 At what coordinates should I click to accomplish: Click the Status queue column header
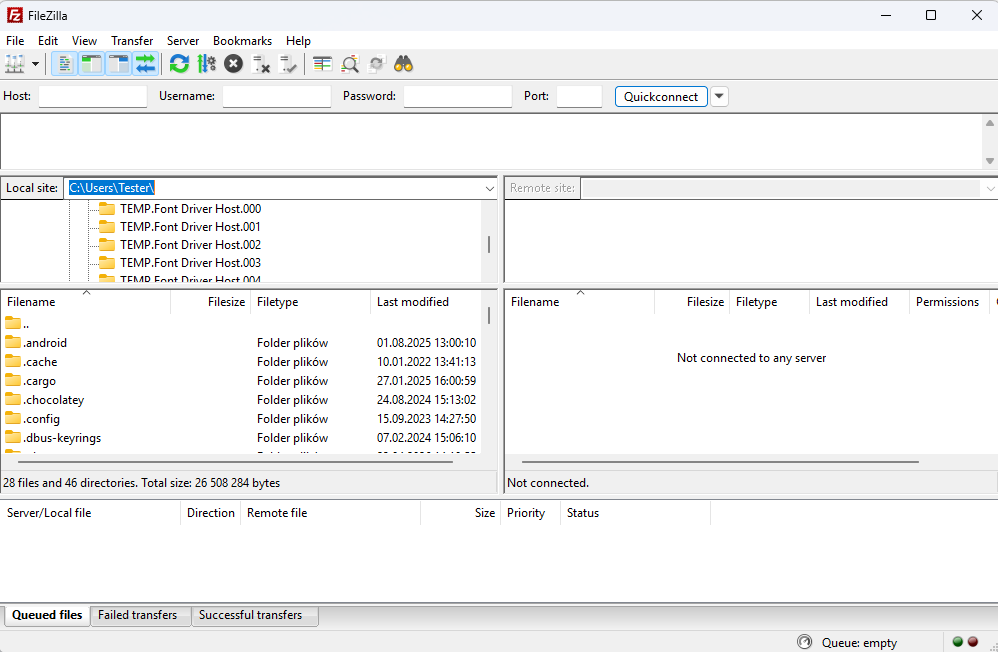(635, 513)
